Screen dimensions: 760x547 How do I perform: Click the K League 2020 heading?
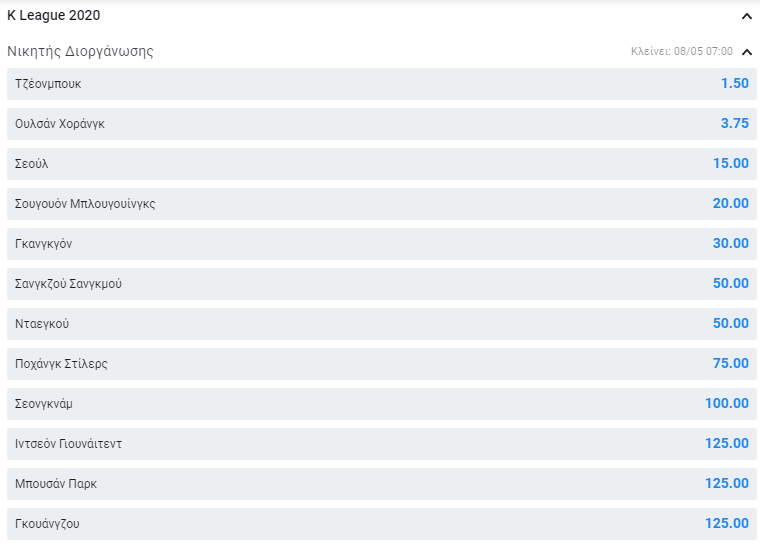pyautogui.click(x=53, y=16)
